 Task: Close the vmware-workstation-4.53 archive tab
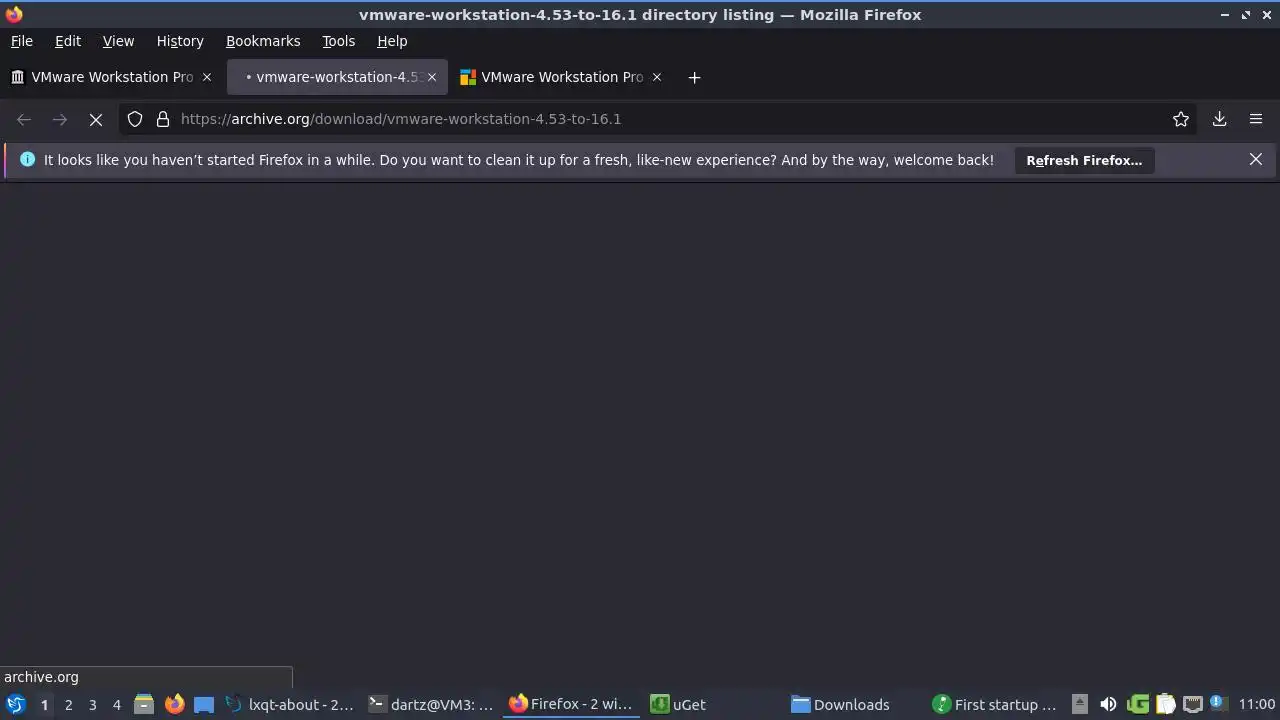coord(432,77)
